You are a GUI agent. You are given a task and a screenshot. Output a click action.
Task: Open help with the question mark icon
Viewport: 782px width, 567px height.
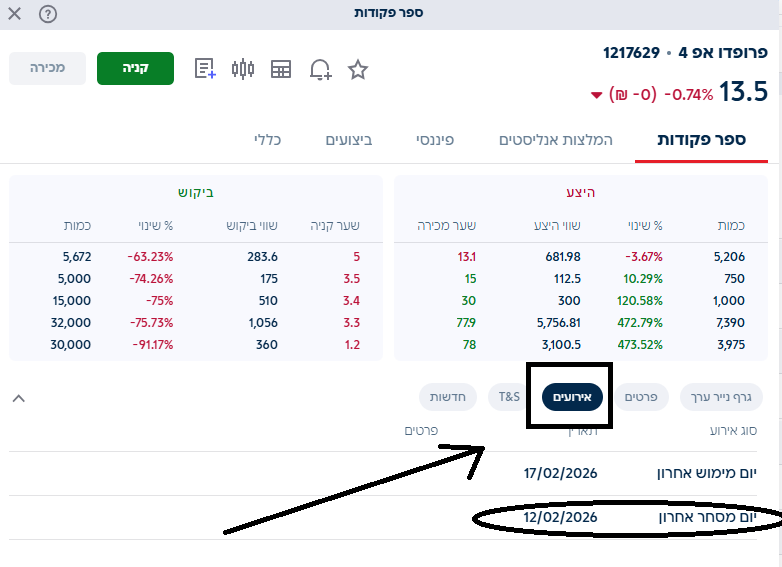(48, 14)
